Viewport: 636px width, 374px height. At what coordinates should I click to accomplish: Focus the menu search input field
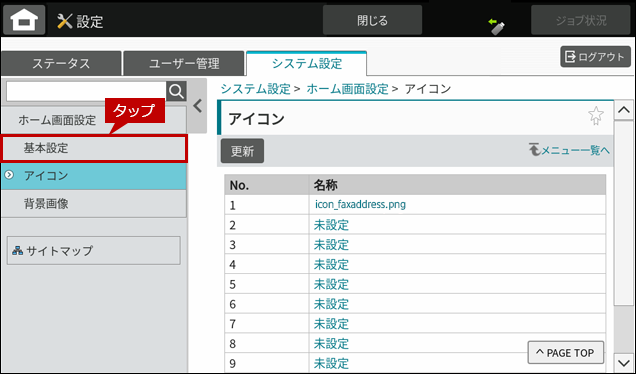tap(86, 91)
